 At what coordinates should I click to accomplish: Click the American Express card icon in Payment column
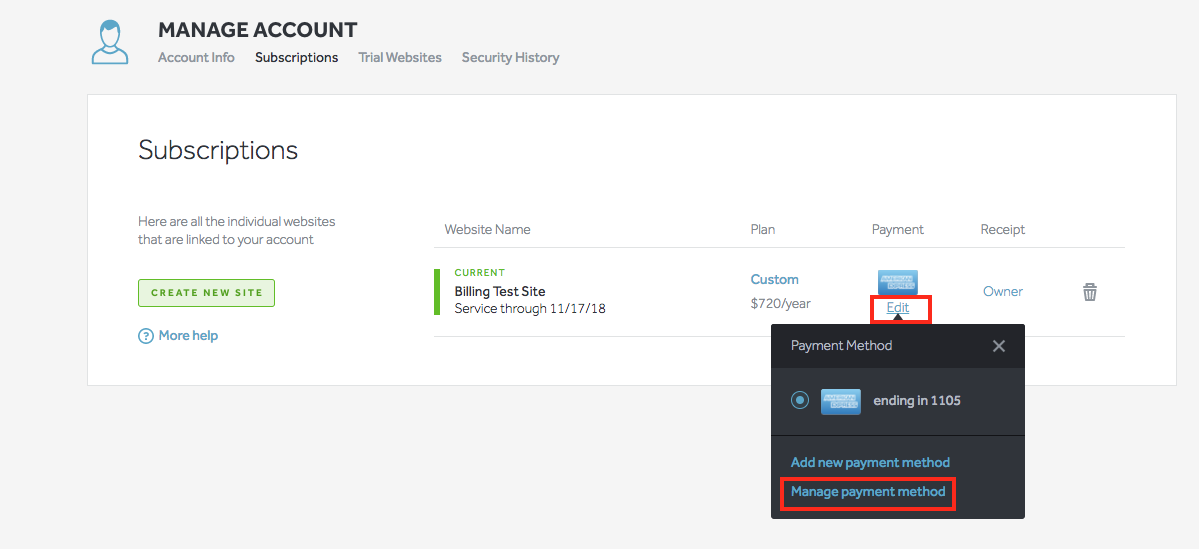pyautogui.click(x=898, y=282)
